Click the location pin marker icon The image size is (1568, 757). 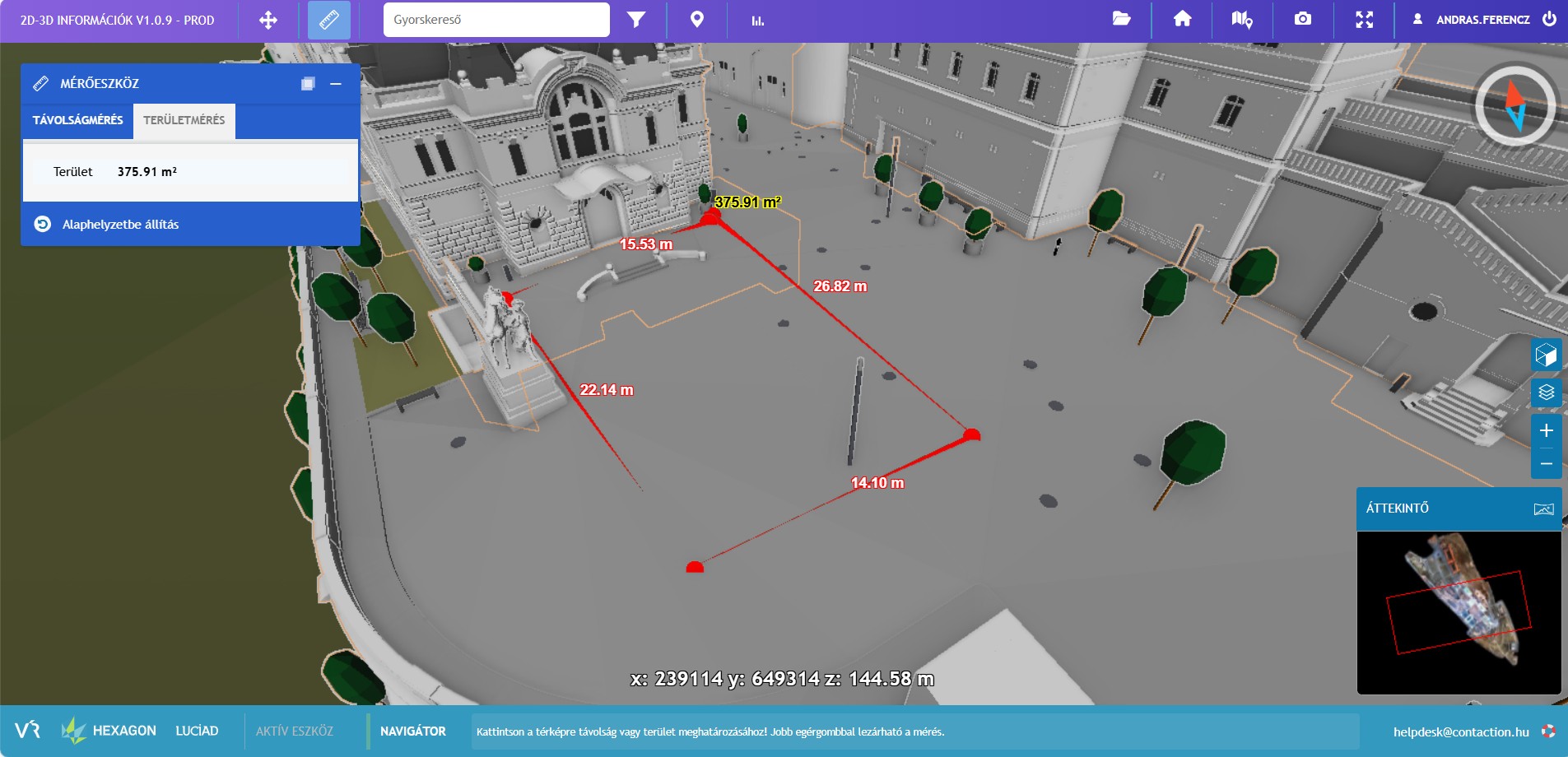[697, 20]
